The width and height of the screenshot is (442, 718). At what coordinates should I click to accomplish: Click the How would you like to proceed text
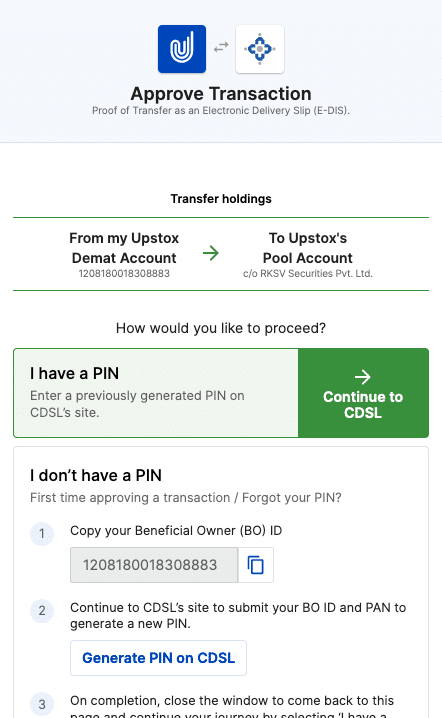click(221, 328)
